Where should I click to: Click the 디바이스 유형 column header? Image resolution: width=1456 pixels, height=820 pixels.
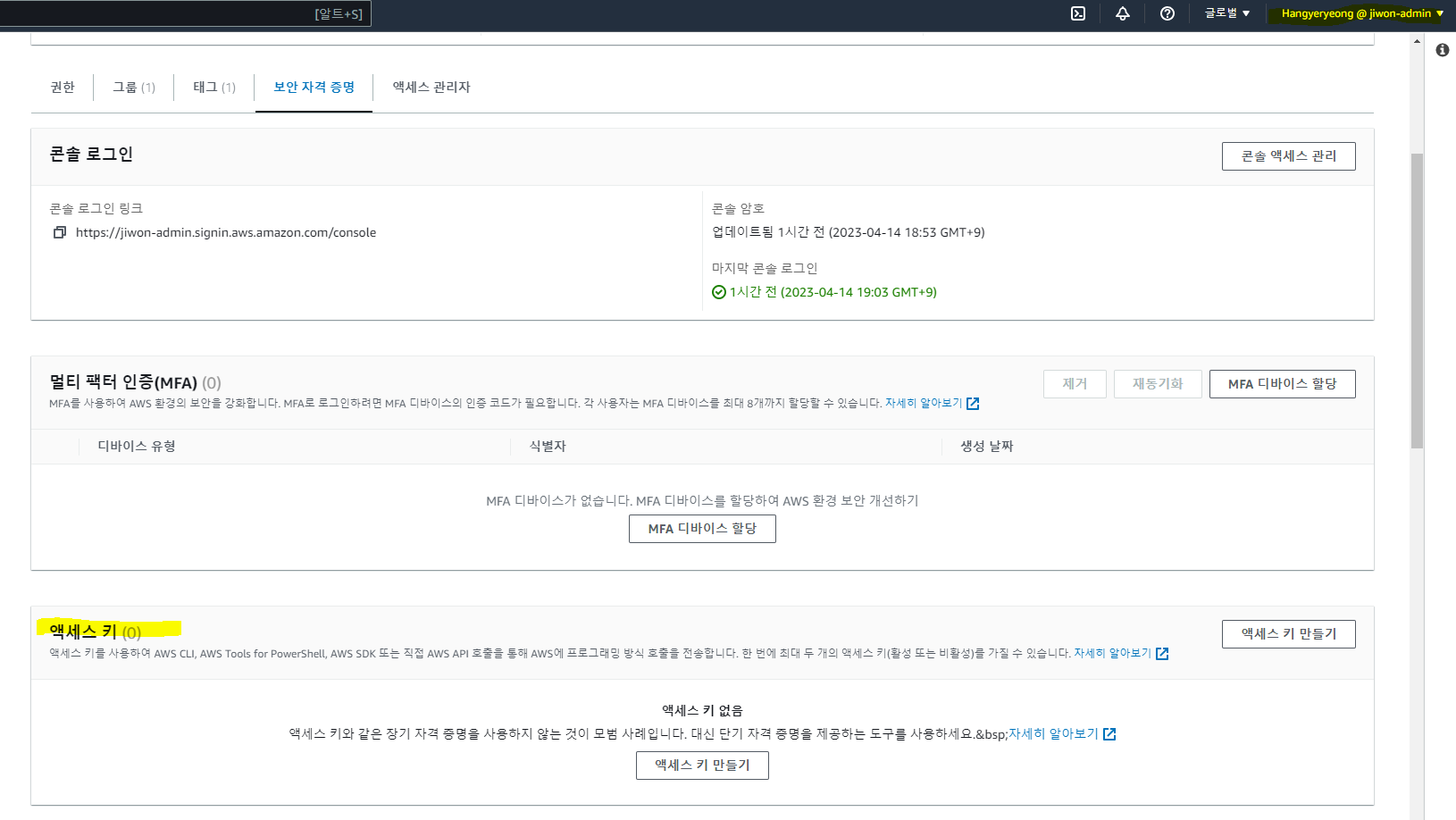137,447
